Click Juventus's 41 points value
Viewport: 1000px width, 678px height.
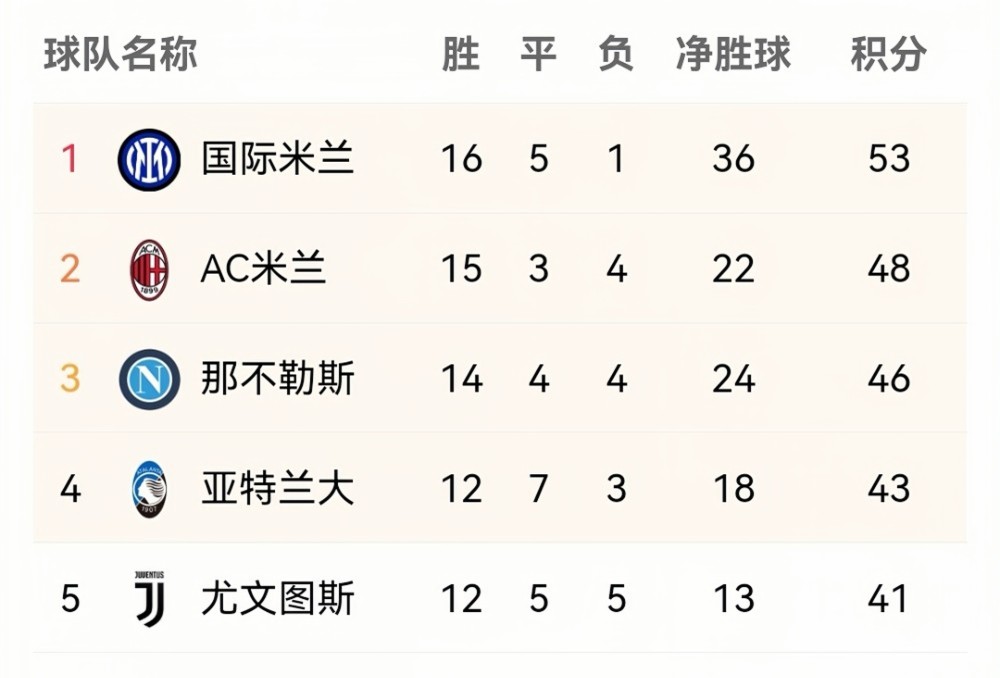point(887,599)
